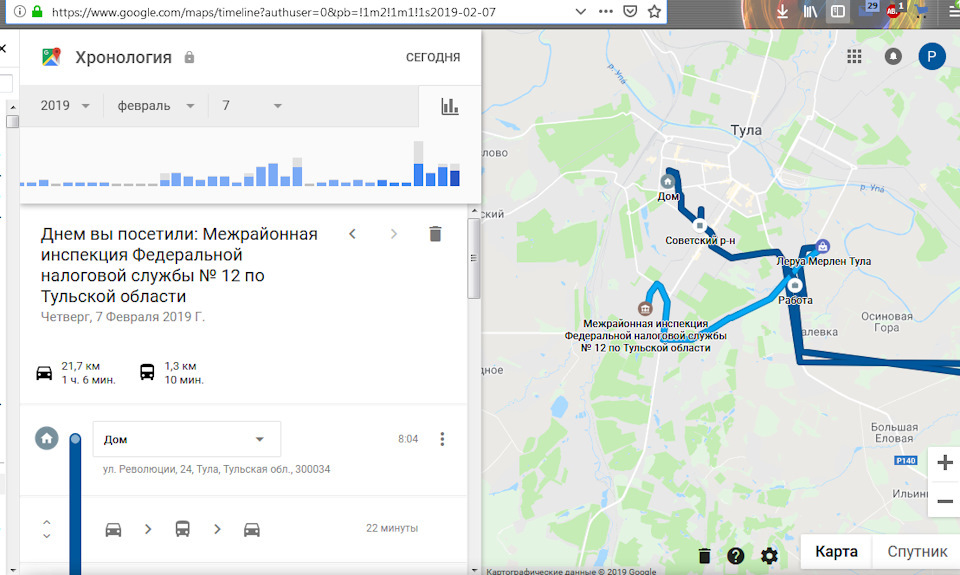Switch map to Спутник view

tap(917, 552)
